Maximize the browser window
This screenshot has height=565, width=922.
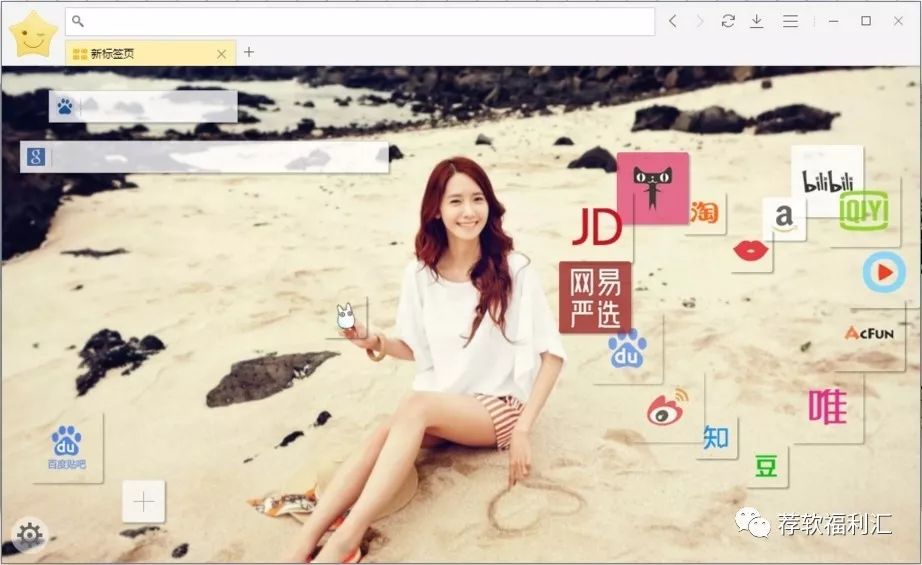pos(866,21)
